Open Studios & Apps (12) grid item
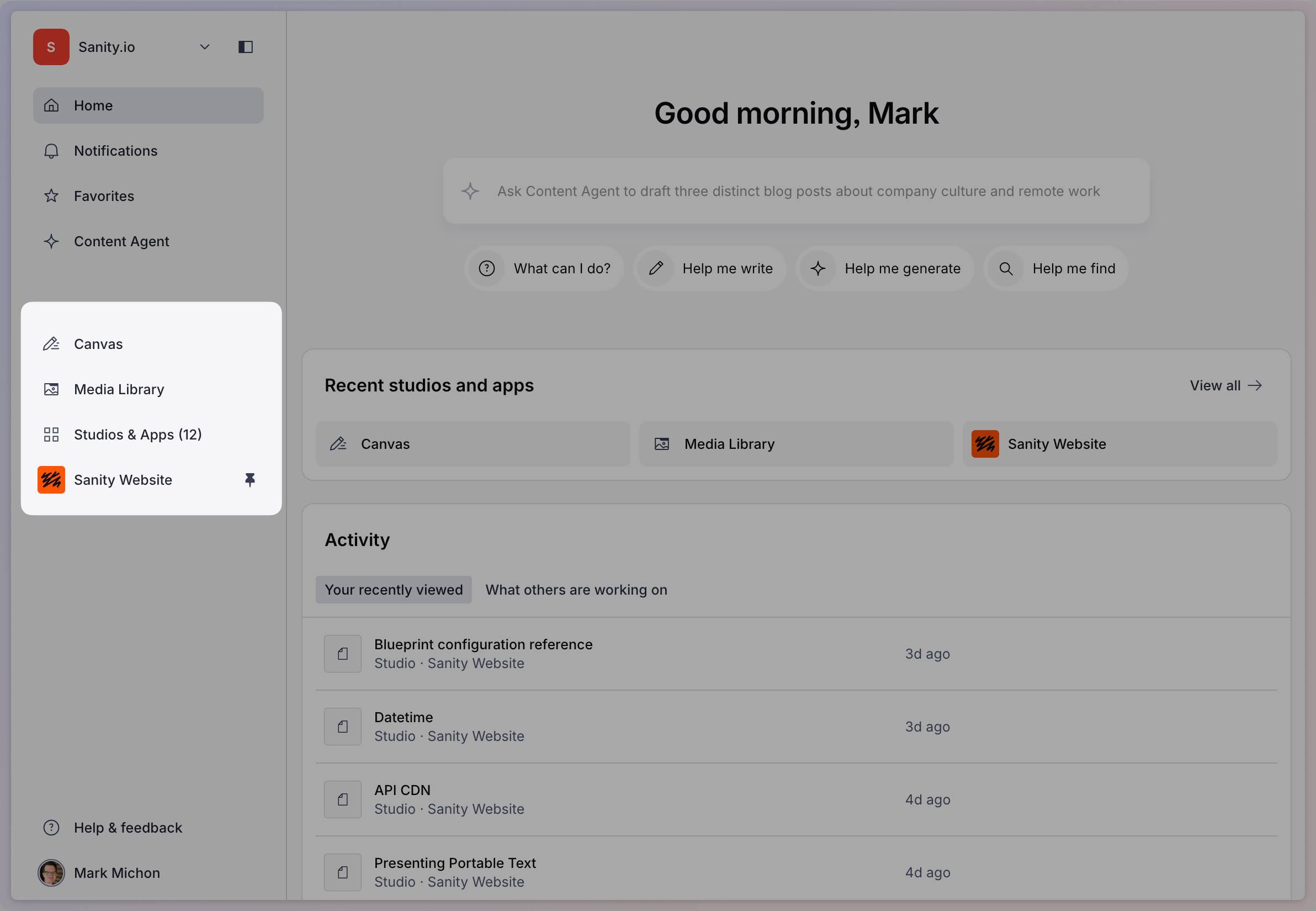The height and width of the screenshot is (911, 1316). [x=148, y=435]
